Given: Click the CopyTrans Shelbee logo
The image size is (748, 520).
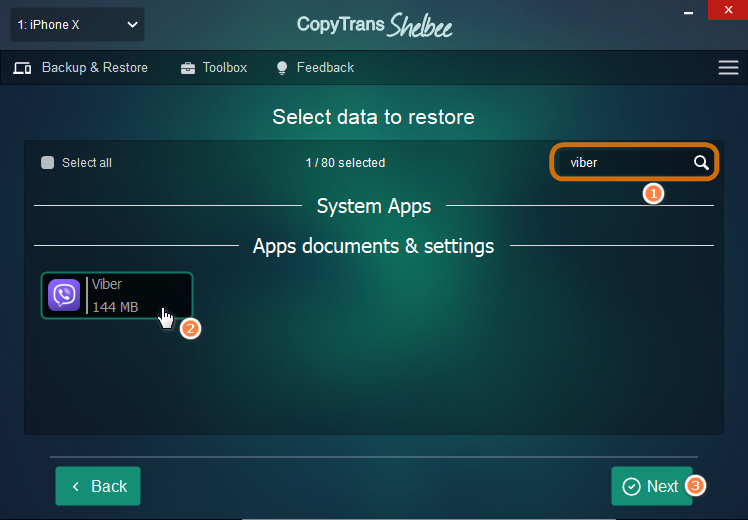Looking at the screenshot, I should click(x=374, y=25).
